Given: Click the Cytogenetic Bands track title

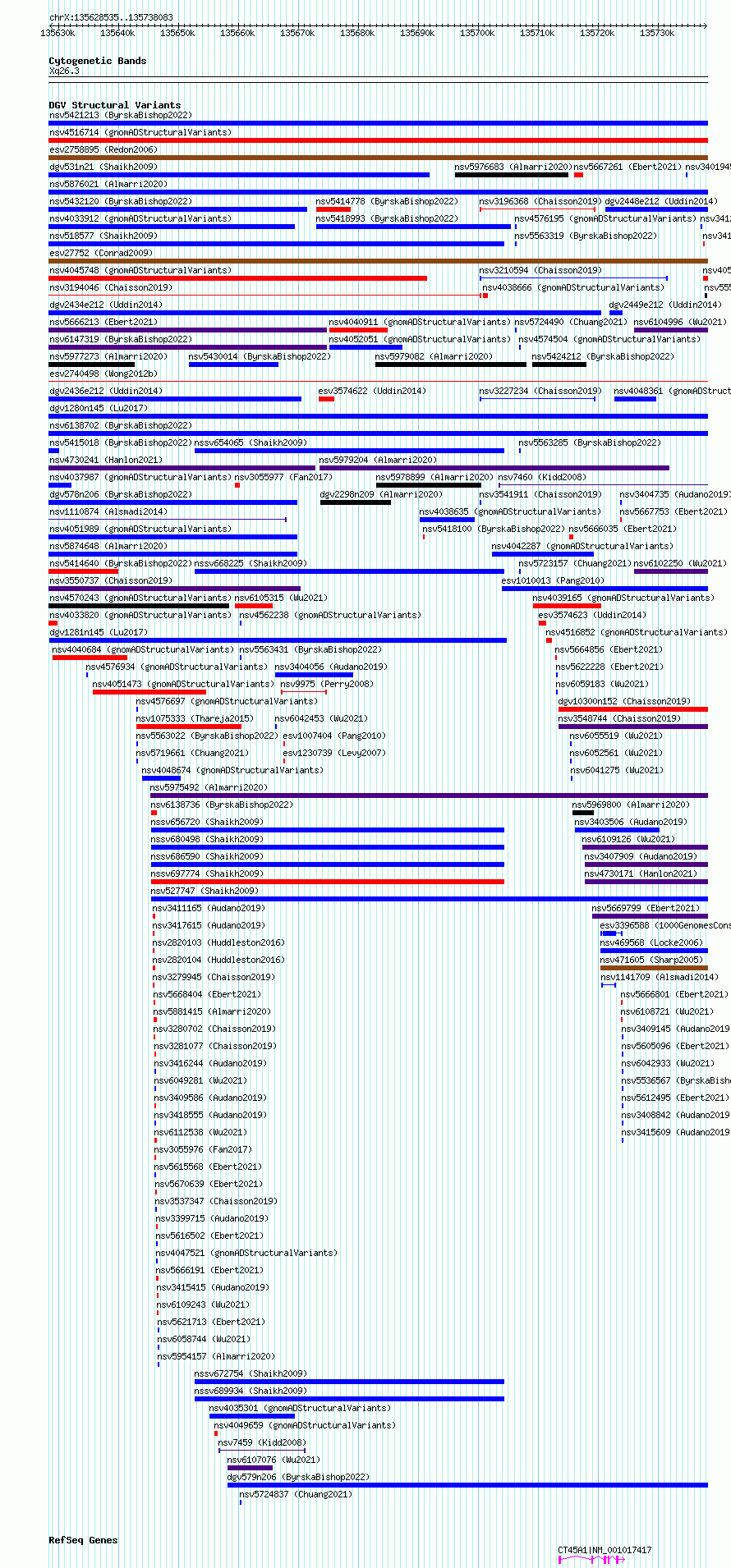Looking at the screenshot, I should click(98, 61).
